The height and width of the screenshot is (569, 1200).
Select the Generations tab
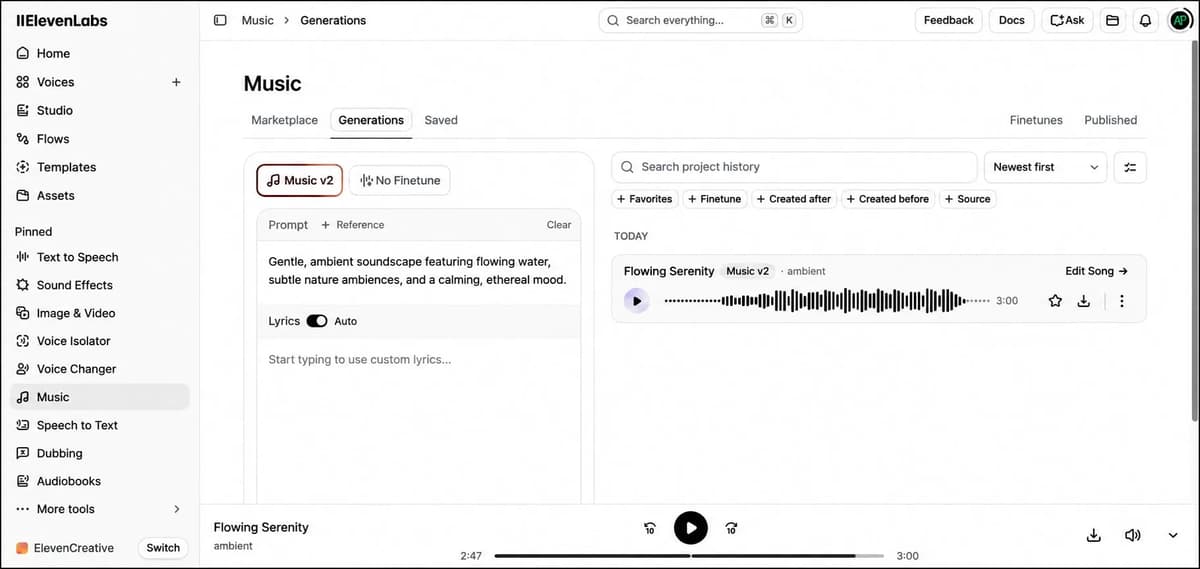371,120
